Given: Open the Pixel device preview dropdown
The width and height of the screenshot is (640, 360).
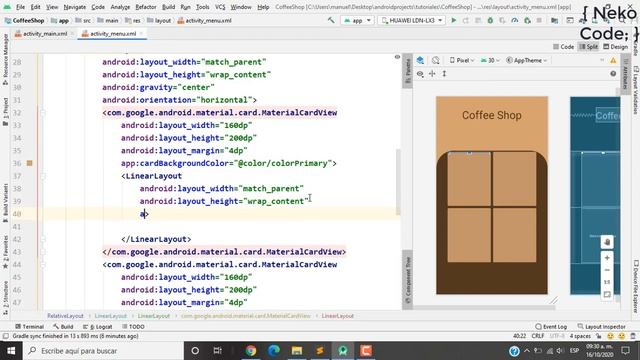Looking at the screenshot, I should pyautogui.click(x=462, y=60).
